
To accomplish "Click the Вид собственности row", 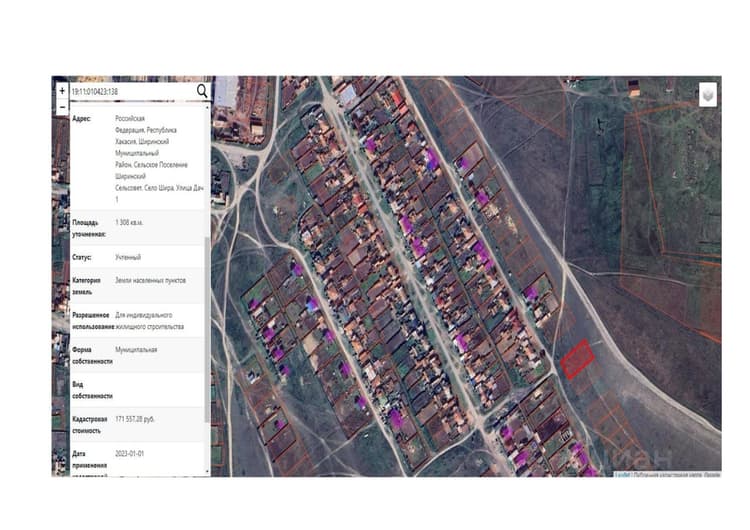I will [x=137, y=390].
